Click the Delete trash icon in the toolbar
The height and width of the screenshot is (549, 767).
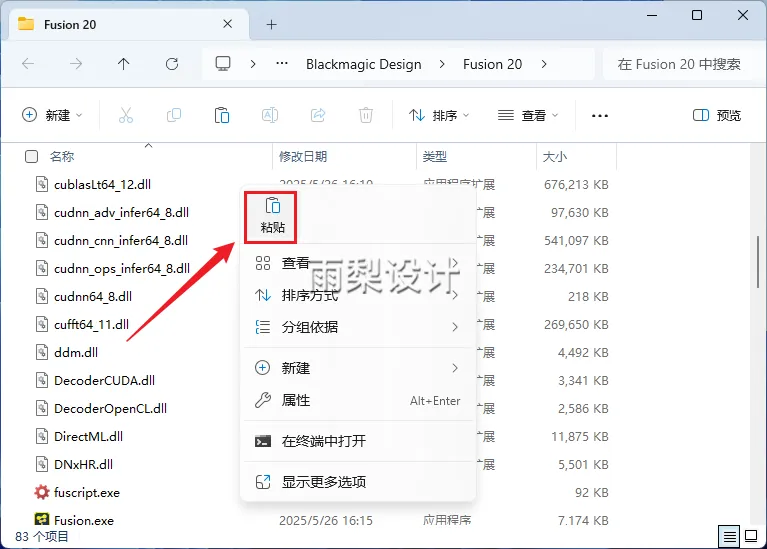point(366,115)
